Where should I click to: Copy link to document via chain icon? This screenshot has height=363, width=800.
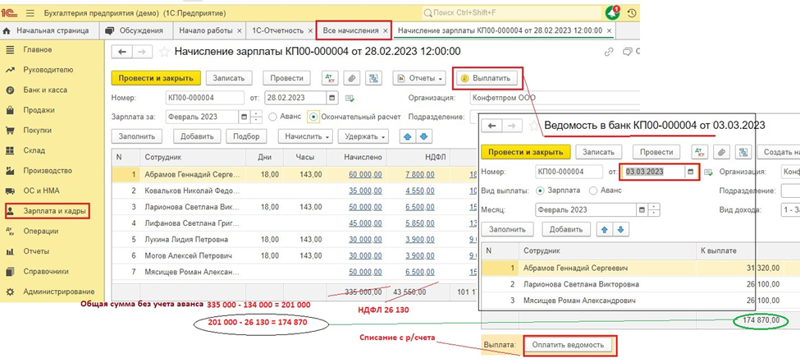click(x=608, y=52)
